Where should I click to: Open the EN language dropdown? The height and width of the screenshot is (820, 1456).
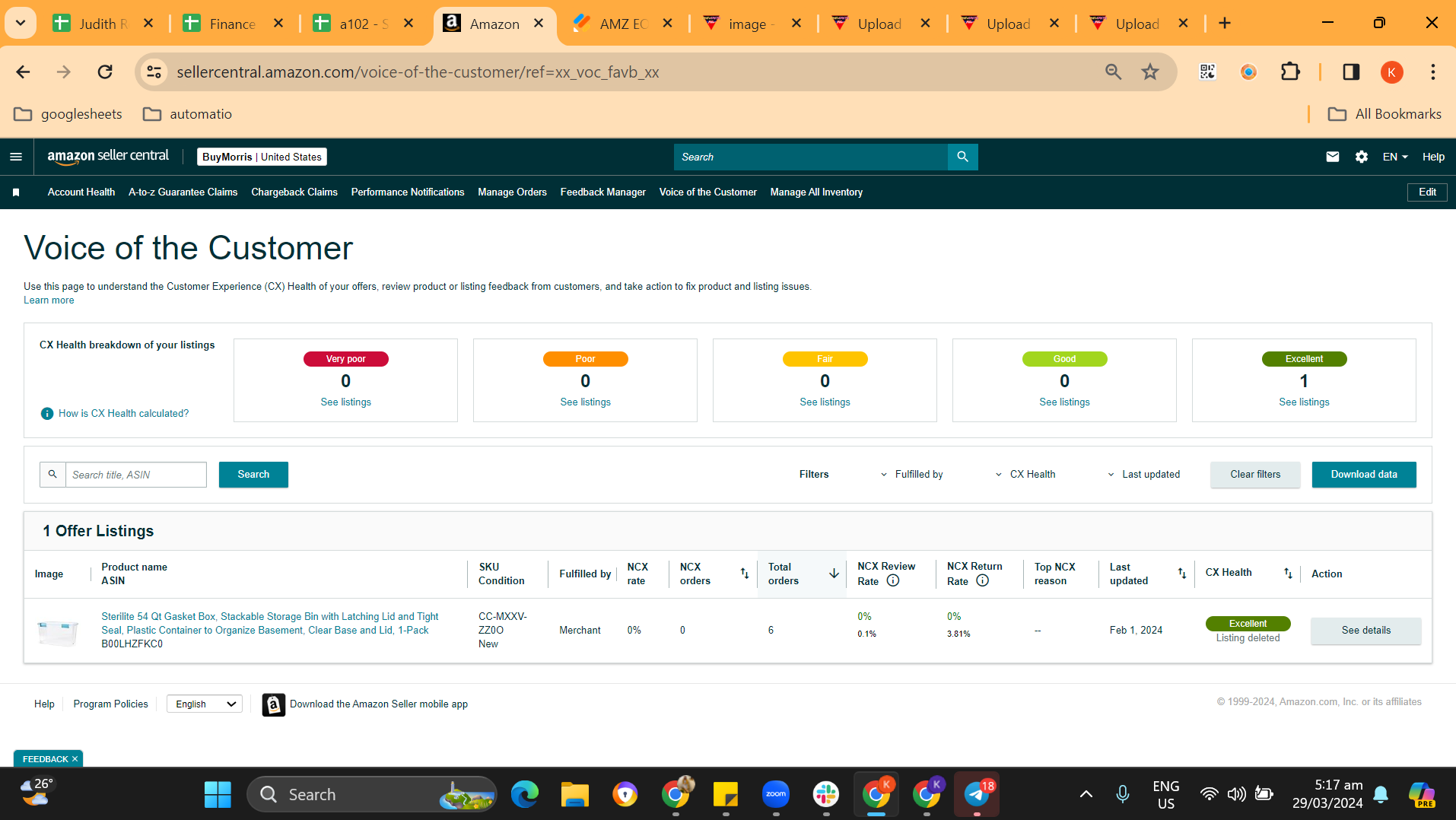(x=1395, y=157)
